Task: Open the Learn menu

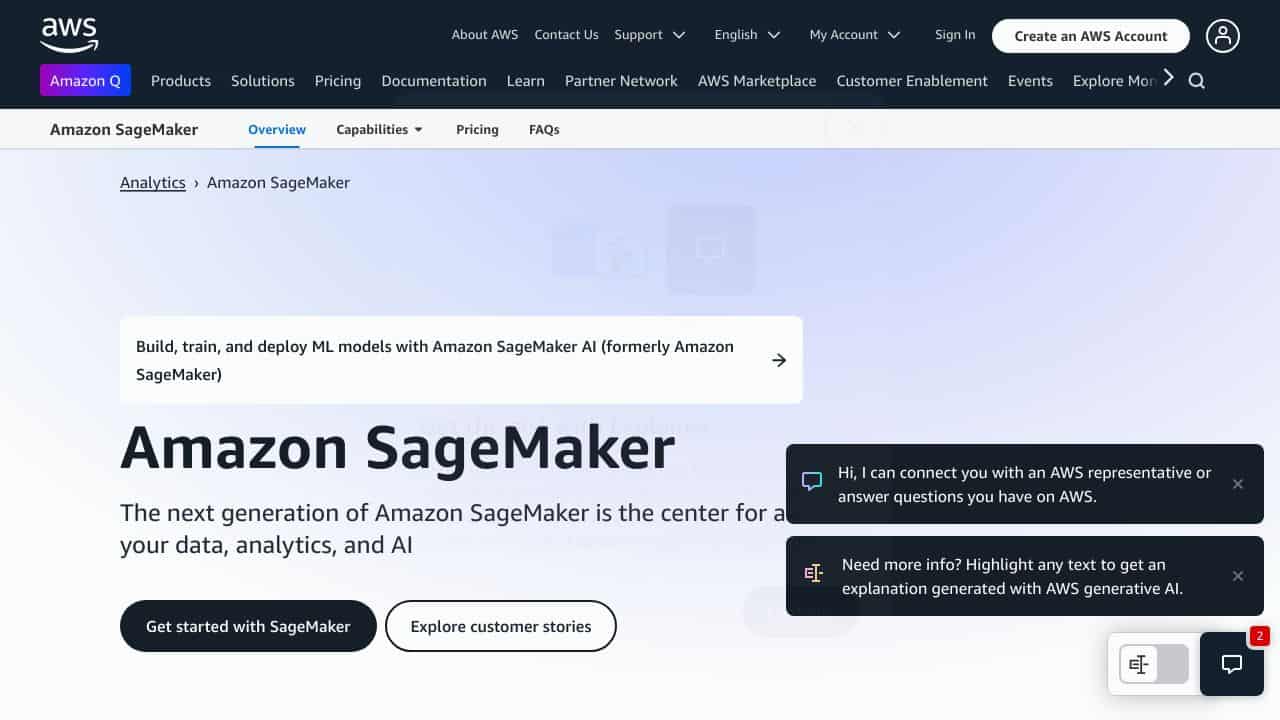Action: pyautogui.click(x=526, y=81)
